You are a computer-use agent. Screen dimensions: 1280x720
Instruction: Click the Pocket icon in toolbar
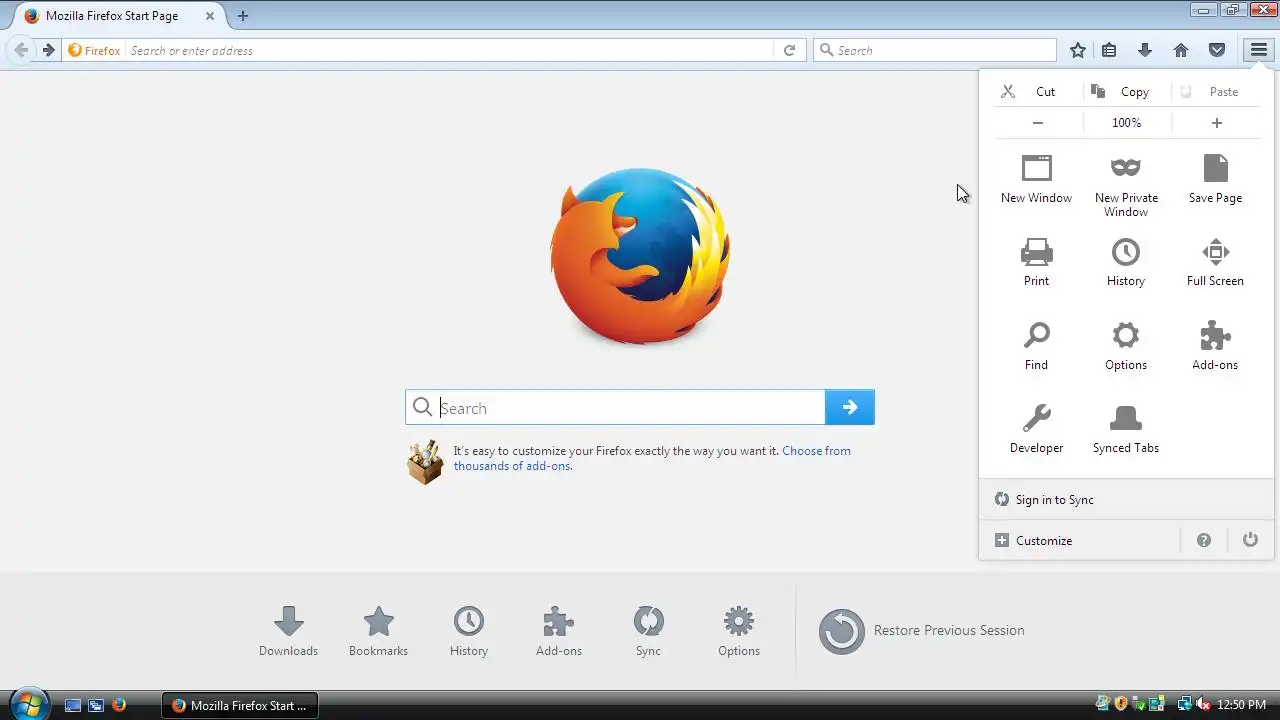click(x=1217, y=50)
